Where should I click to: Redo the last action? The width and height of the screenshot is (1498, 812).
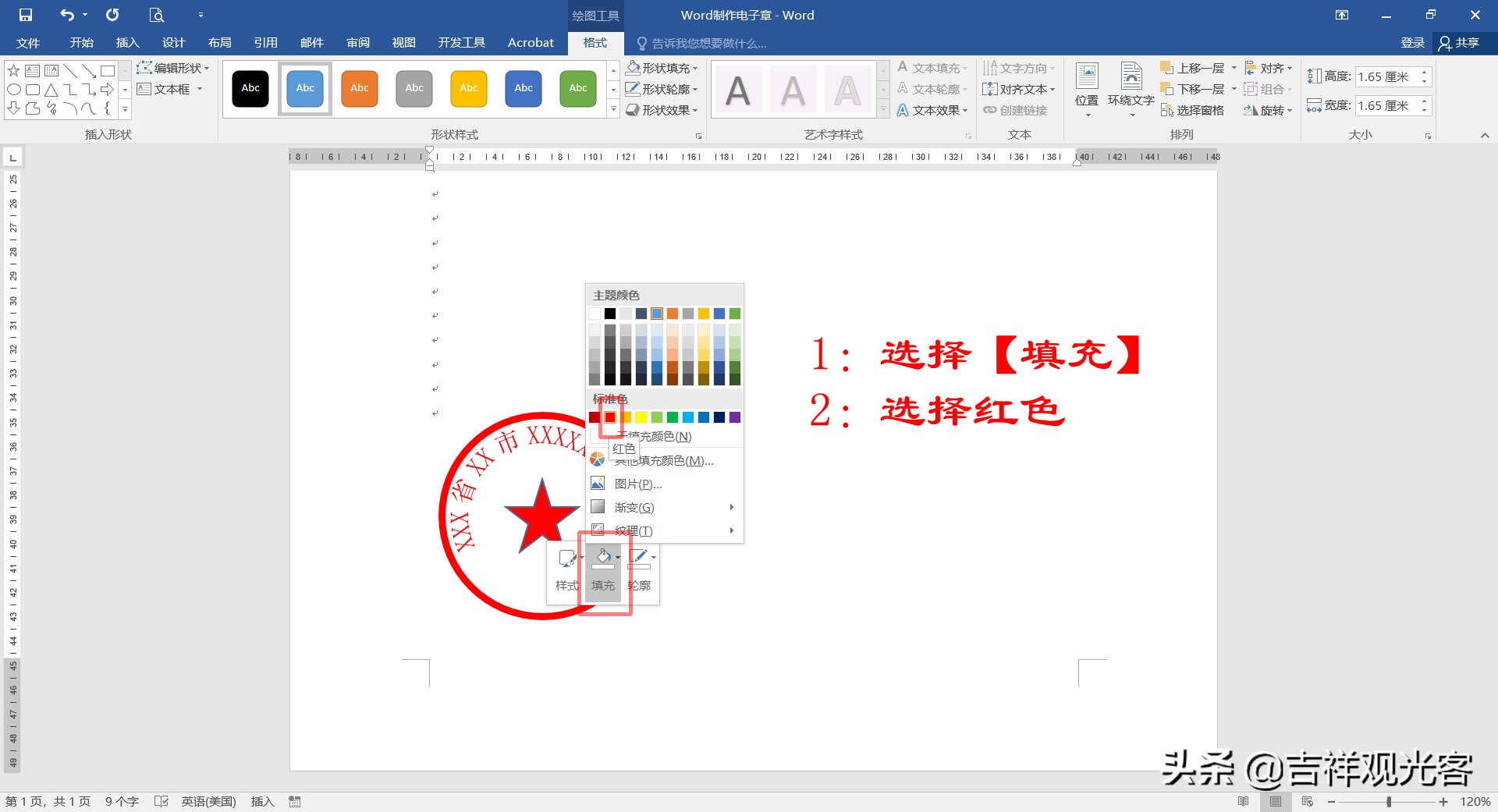(x=112, y=15)
